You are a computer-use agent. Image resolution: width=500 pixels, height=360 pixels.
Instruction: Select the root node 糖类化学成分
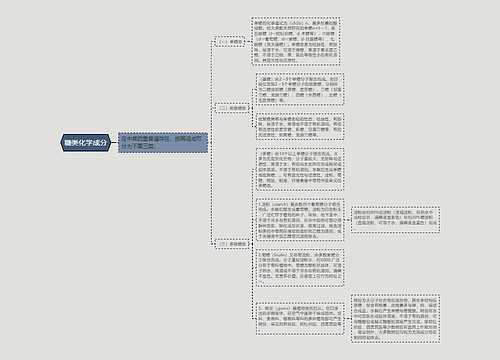point(85,143)
